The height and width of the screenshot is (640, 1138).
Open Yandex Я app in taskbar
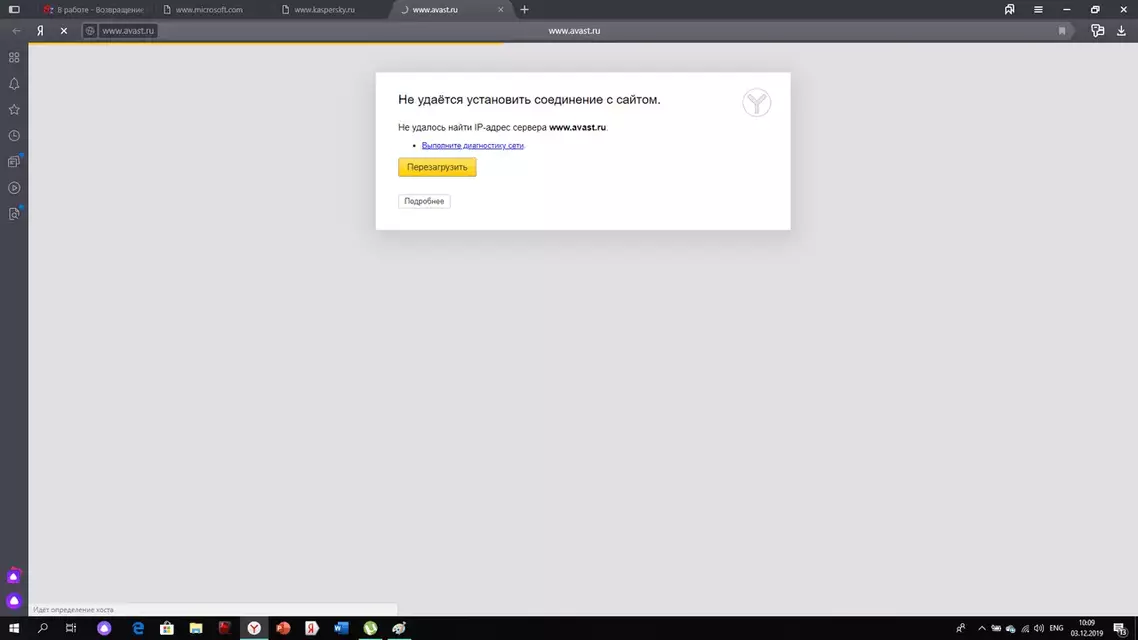click(x=312, y=628)
